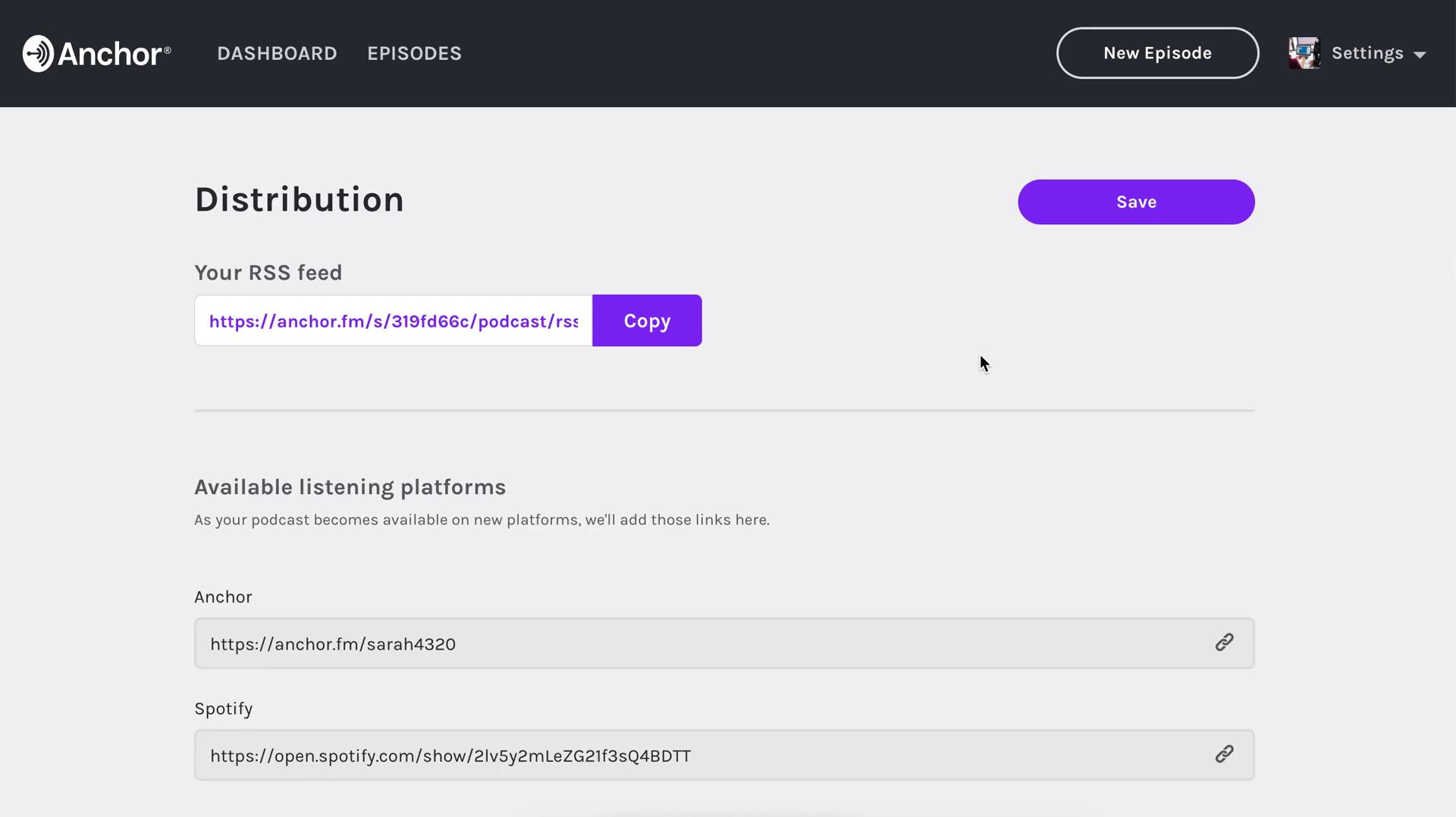Click the Anchor logo icon
This screenshot has height=817, width=1456.
[38, 53]
